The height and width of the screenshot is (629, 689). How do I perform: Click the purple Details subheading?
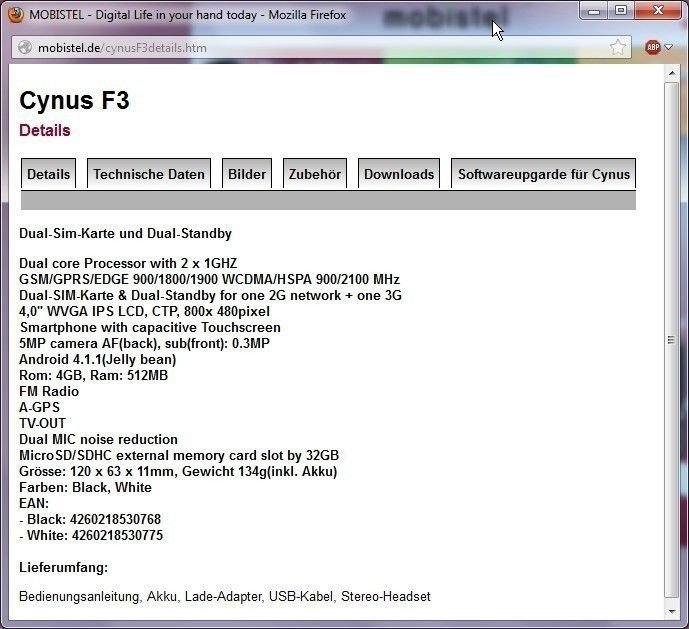45,131
